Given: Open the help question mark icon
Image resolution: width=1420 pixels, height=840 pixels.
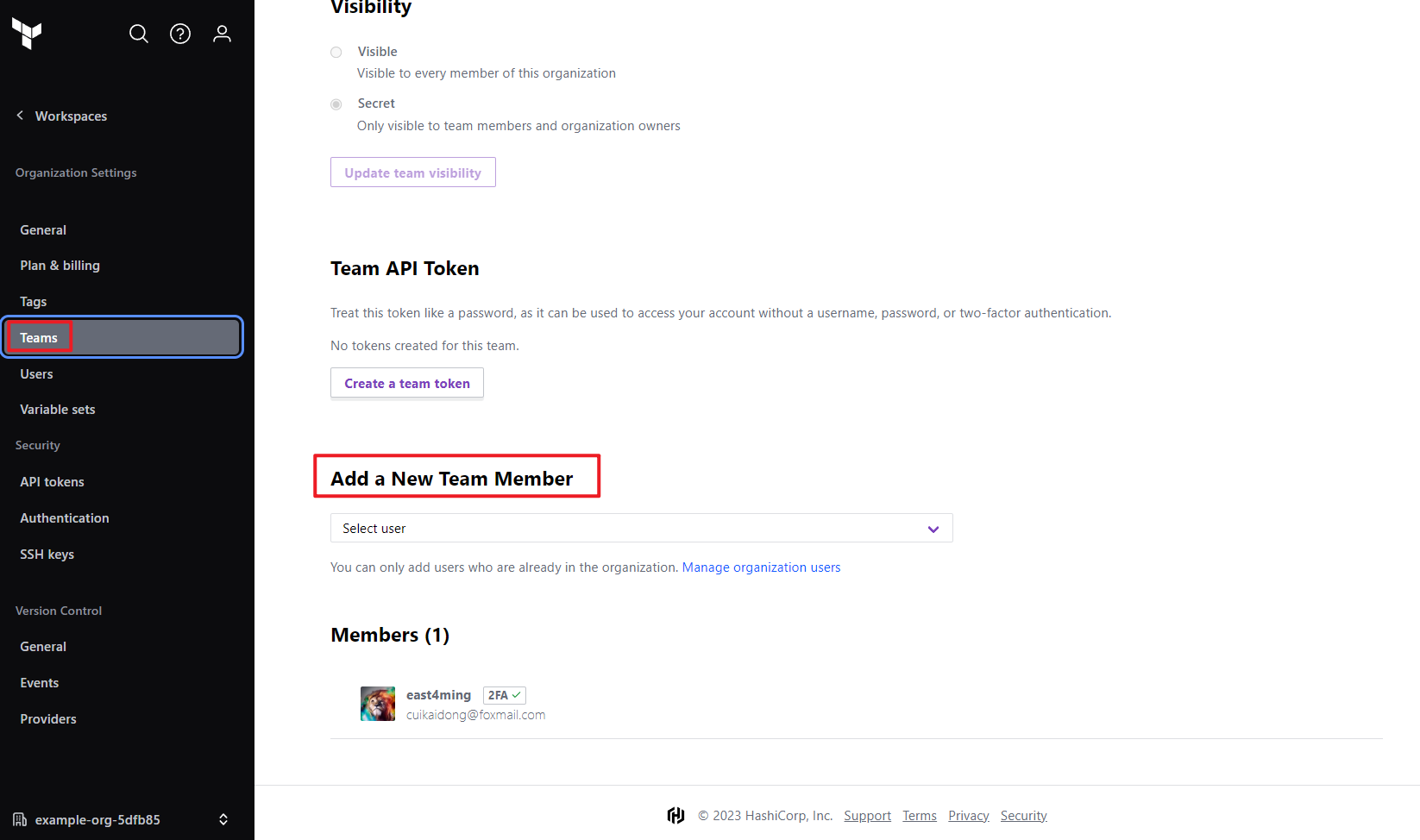Looking at the screenshot, I should (180, 34).
